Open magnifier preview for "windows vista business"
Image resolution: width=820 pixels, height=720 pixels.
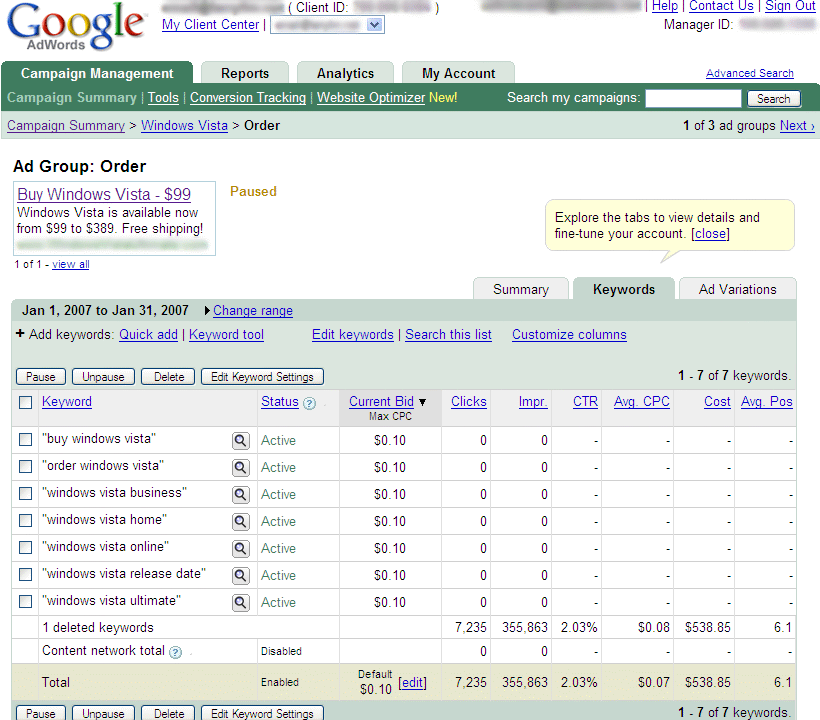point(241,495)
